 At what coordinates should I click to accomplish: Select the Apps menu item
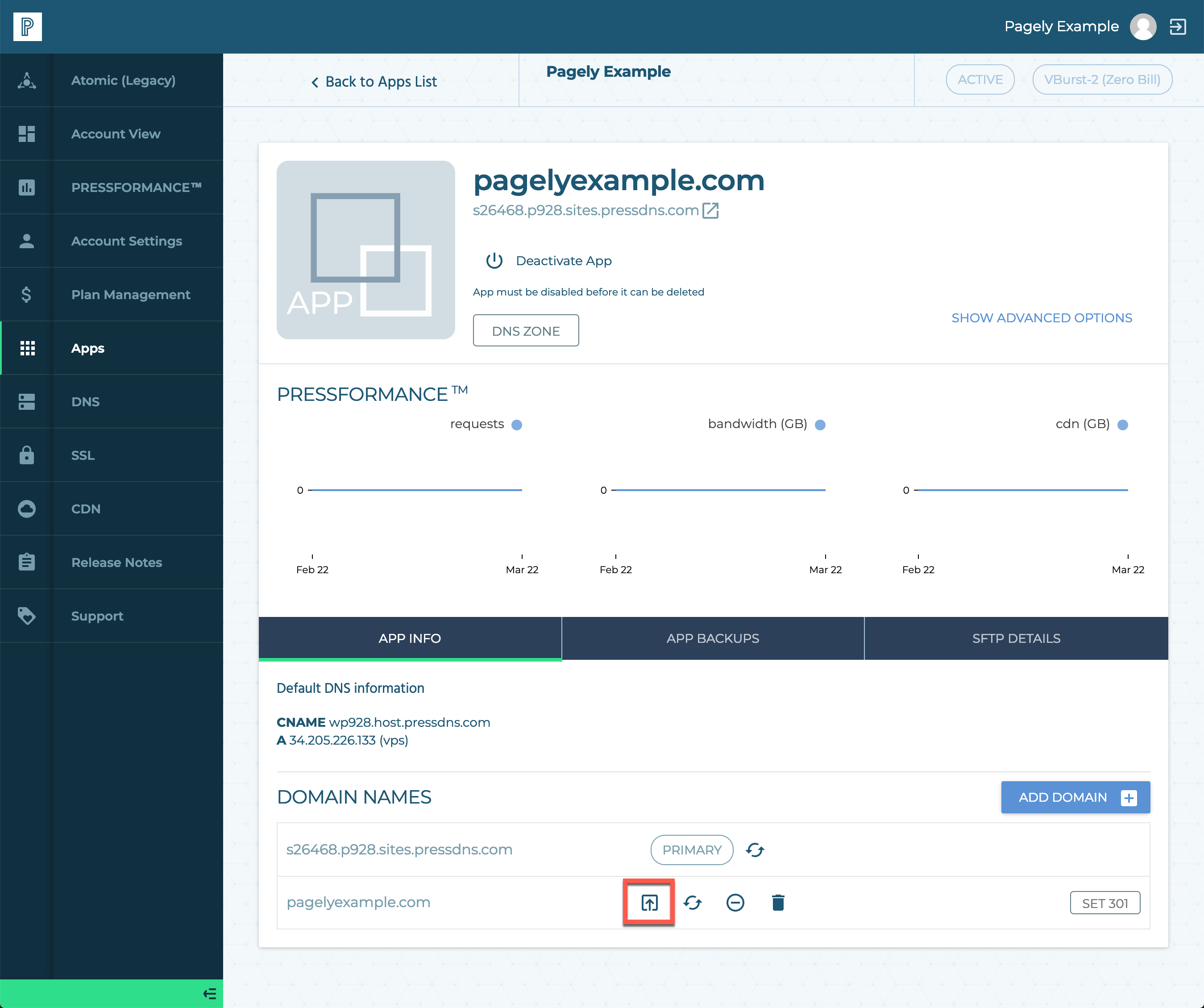click(88, 348)
